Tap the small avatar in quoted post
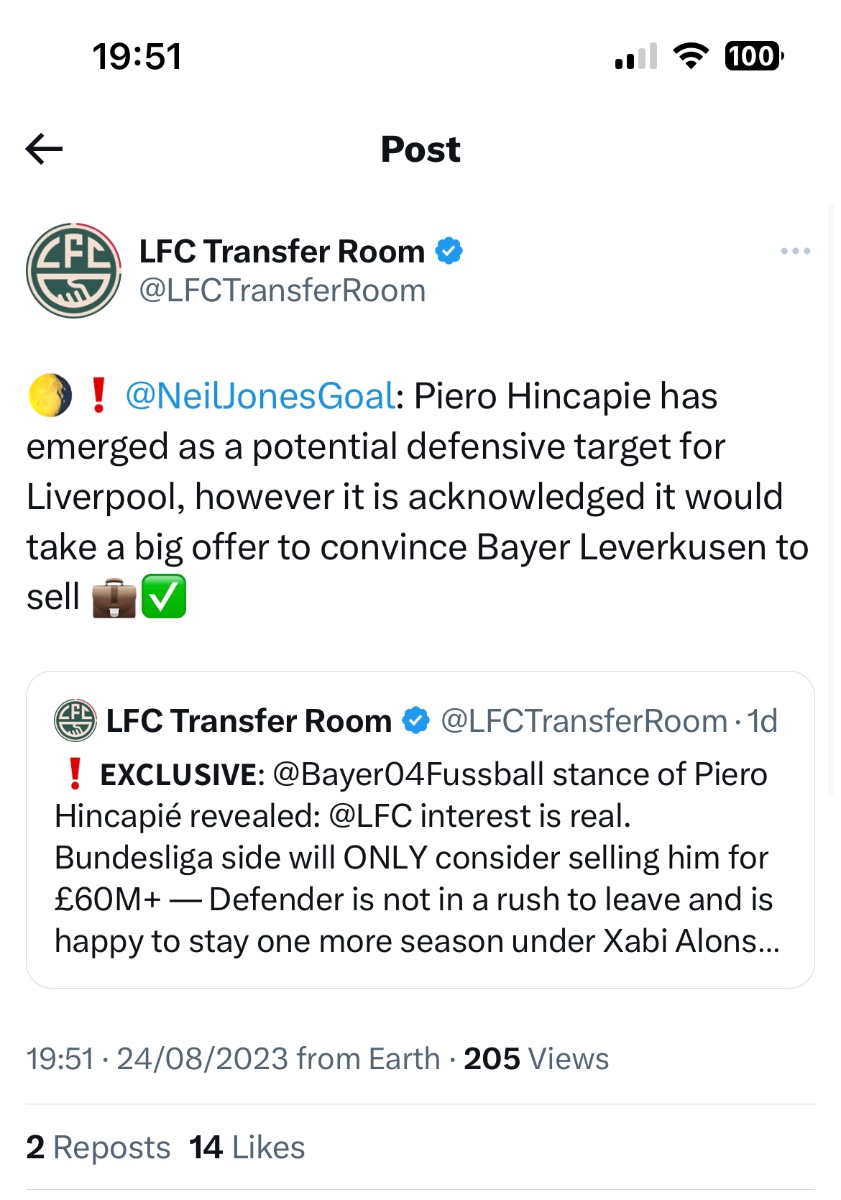841x1200 pixels. pos(75,720)
